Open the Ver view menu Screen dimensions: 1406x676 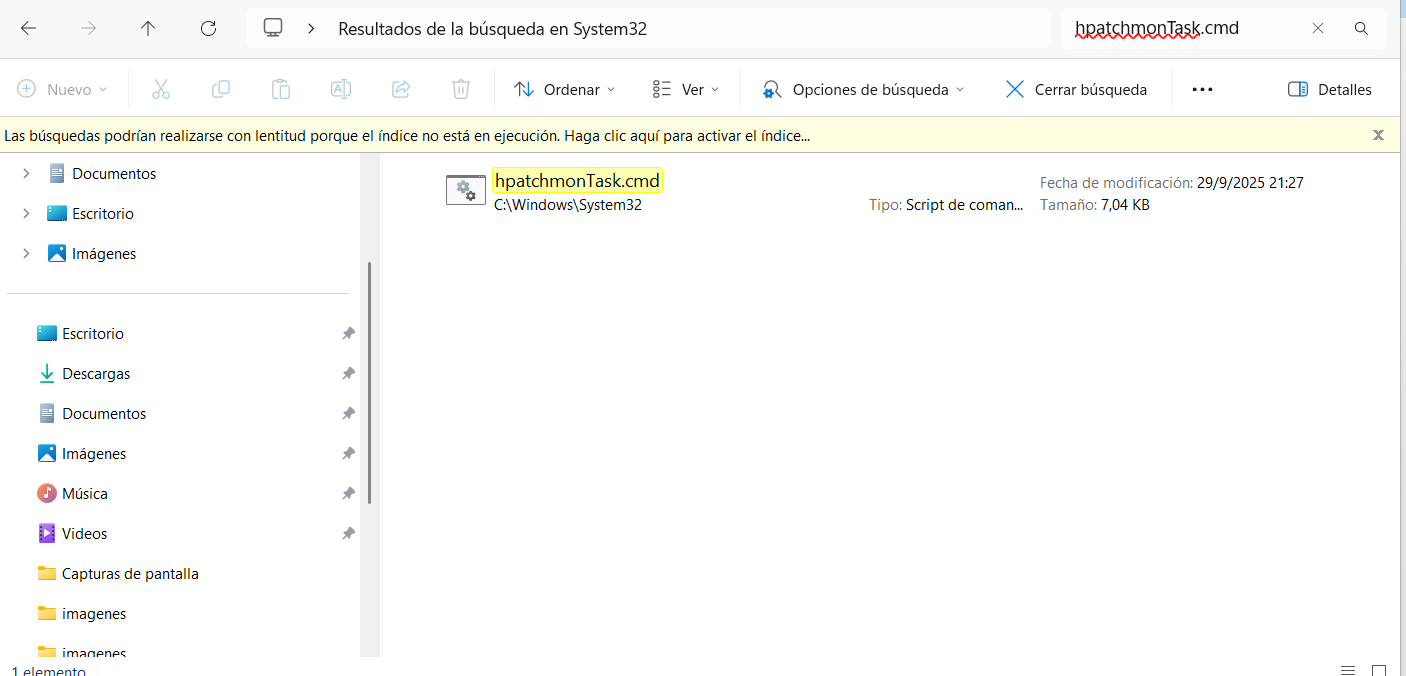pos(685,89)
